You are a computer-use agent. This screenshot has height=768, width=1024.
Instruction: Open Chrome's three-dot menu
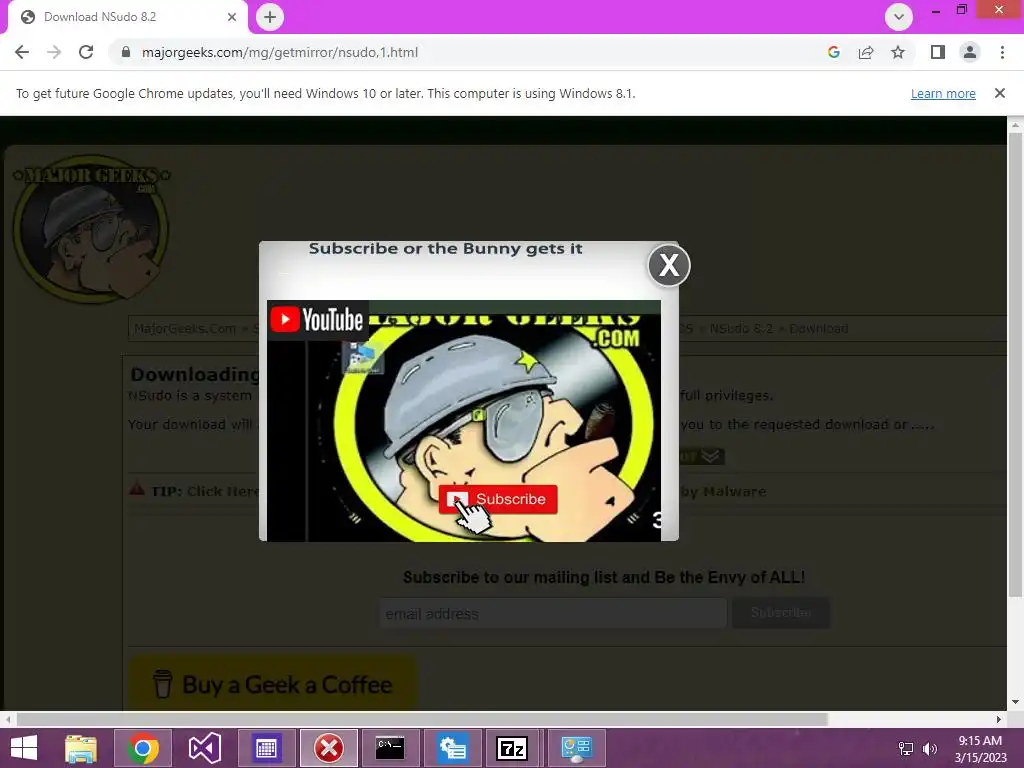[x=1002, y=52]
